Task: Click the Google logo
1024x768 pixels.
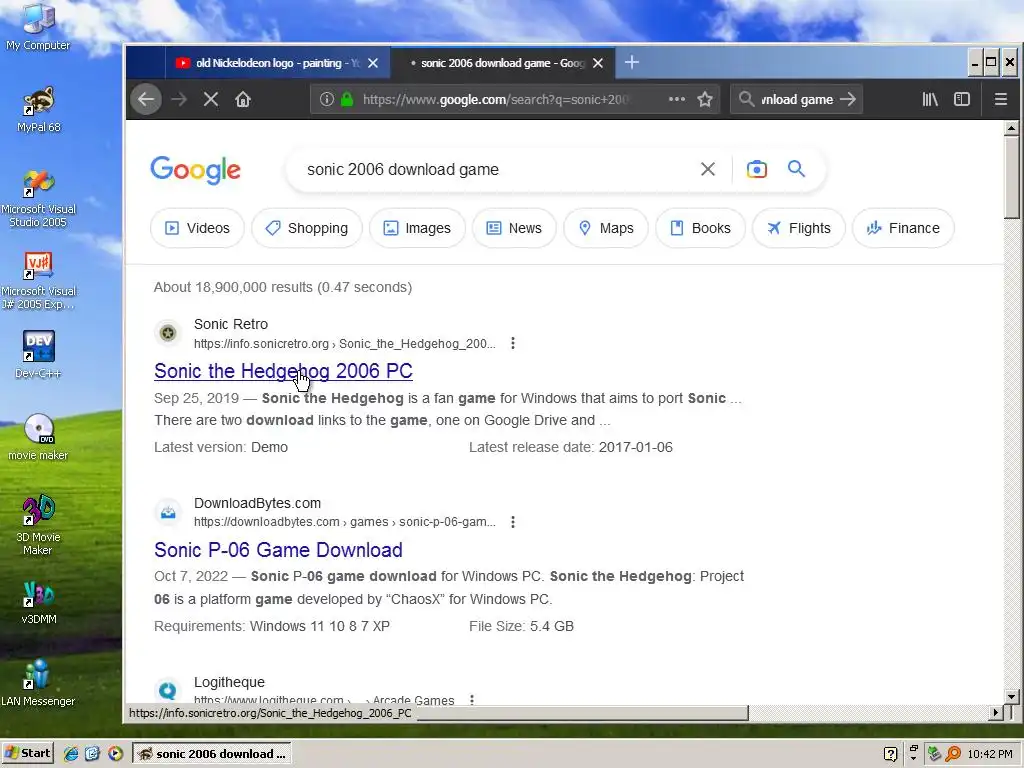Action: coord(195,170)
